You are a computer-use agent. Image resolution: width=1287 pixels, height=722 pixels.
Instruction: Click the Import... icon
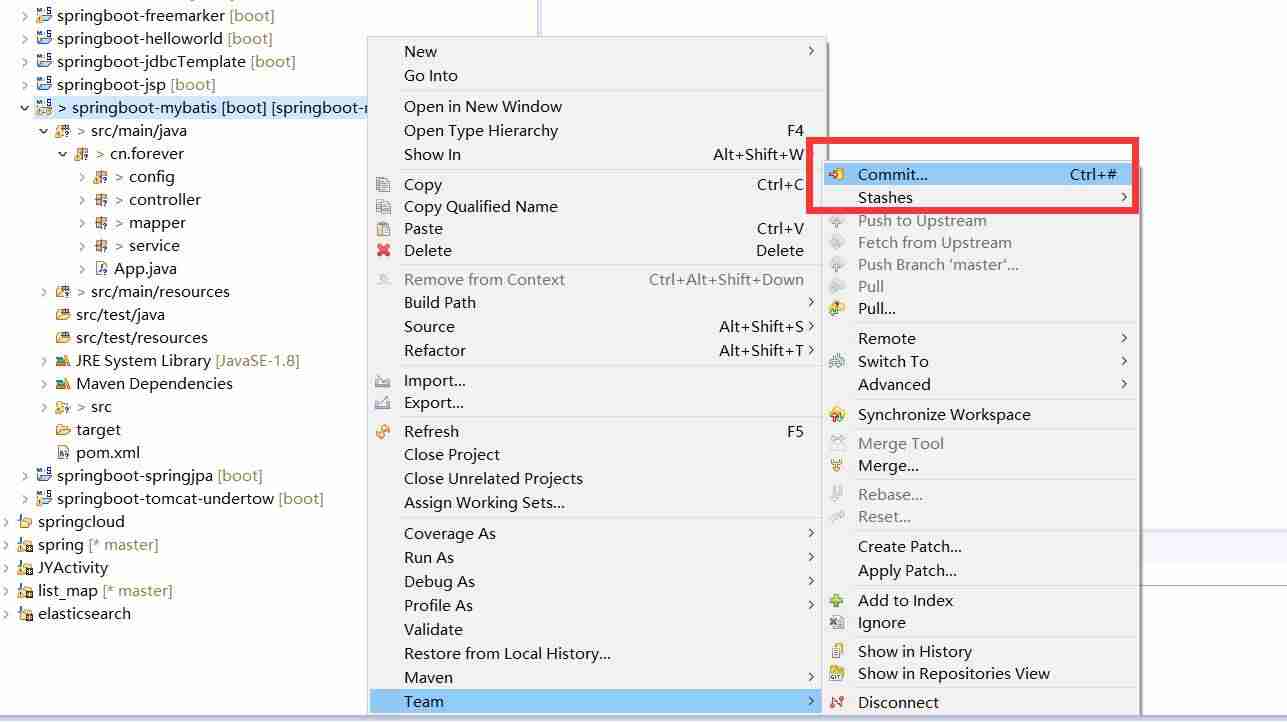[383, 381]
